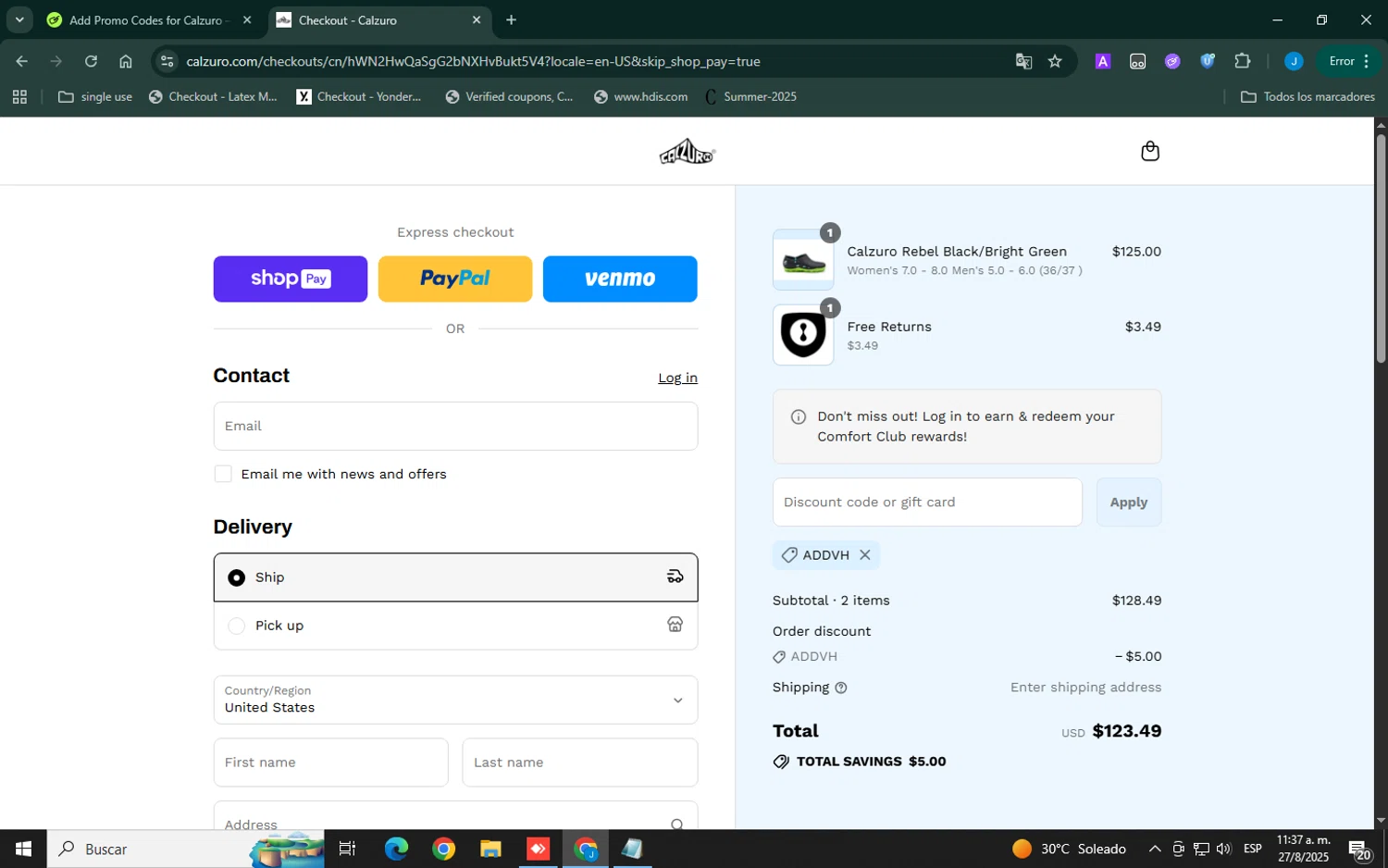Go back to previous page
Viewport: 1388px width, 868px height.
(x=21, y=61)
